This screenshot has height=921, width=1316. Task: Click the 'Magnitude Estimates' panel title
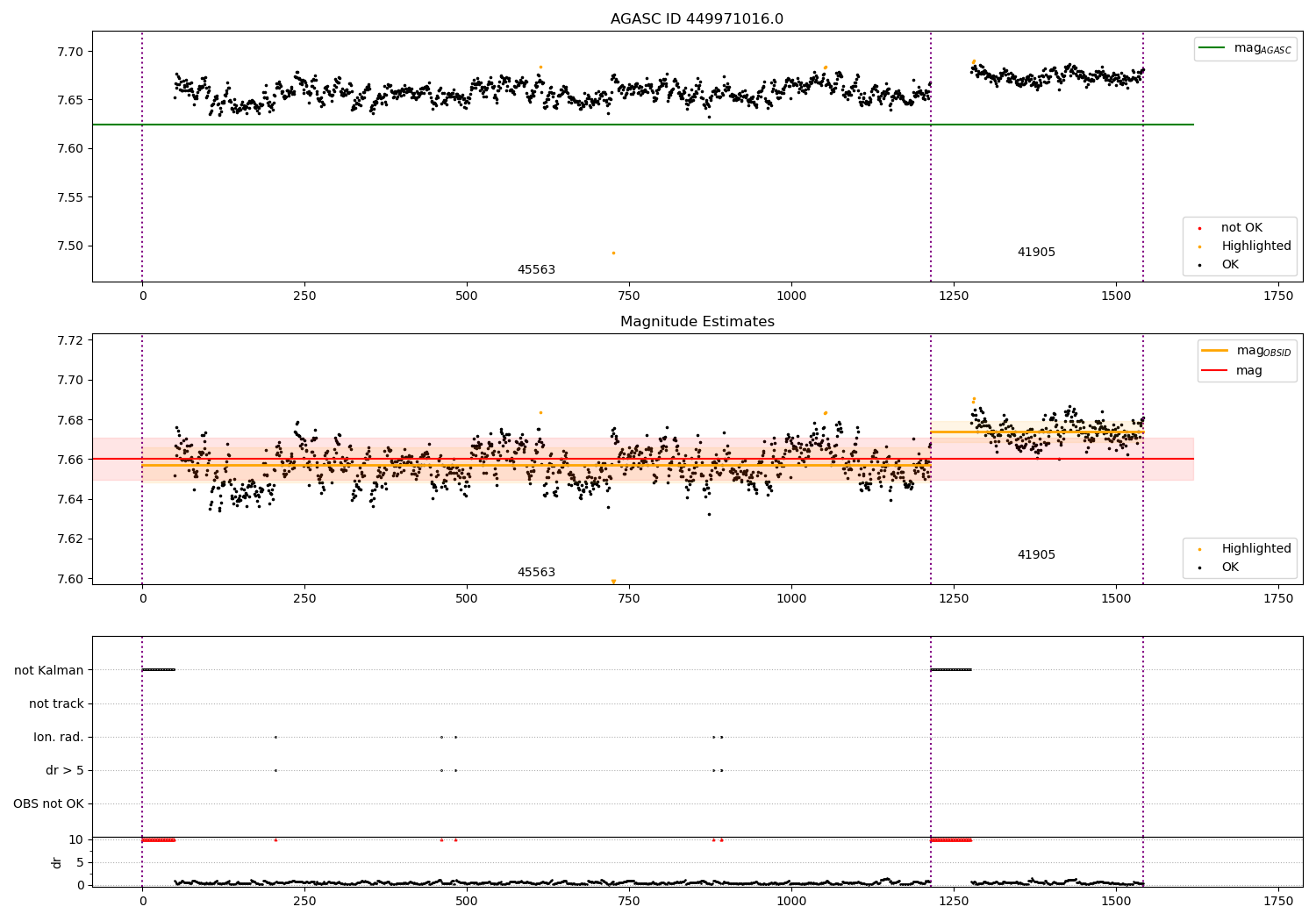[697, 321]
